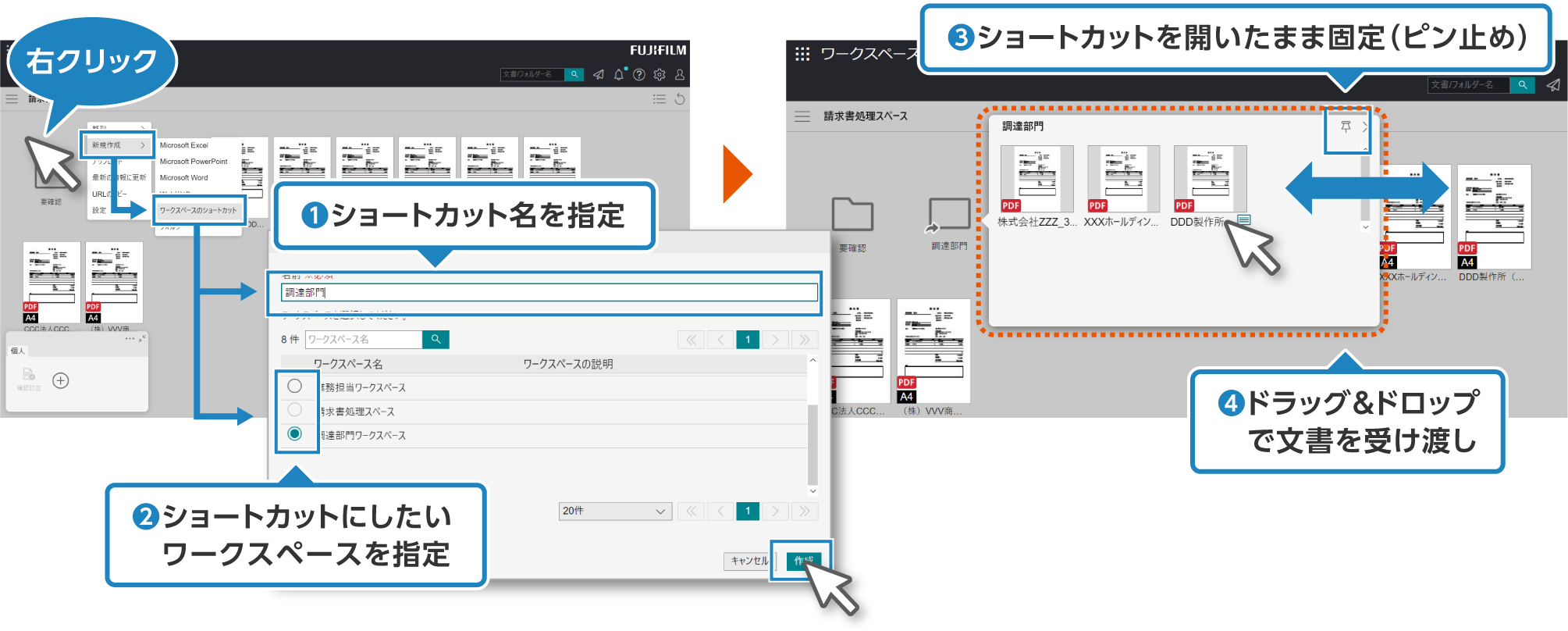Open the settings gear icon
The image size is (1568, 631).
[x=660, y=74]
